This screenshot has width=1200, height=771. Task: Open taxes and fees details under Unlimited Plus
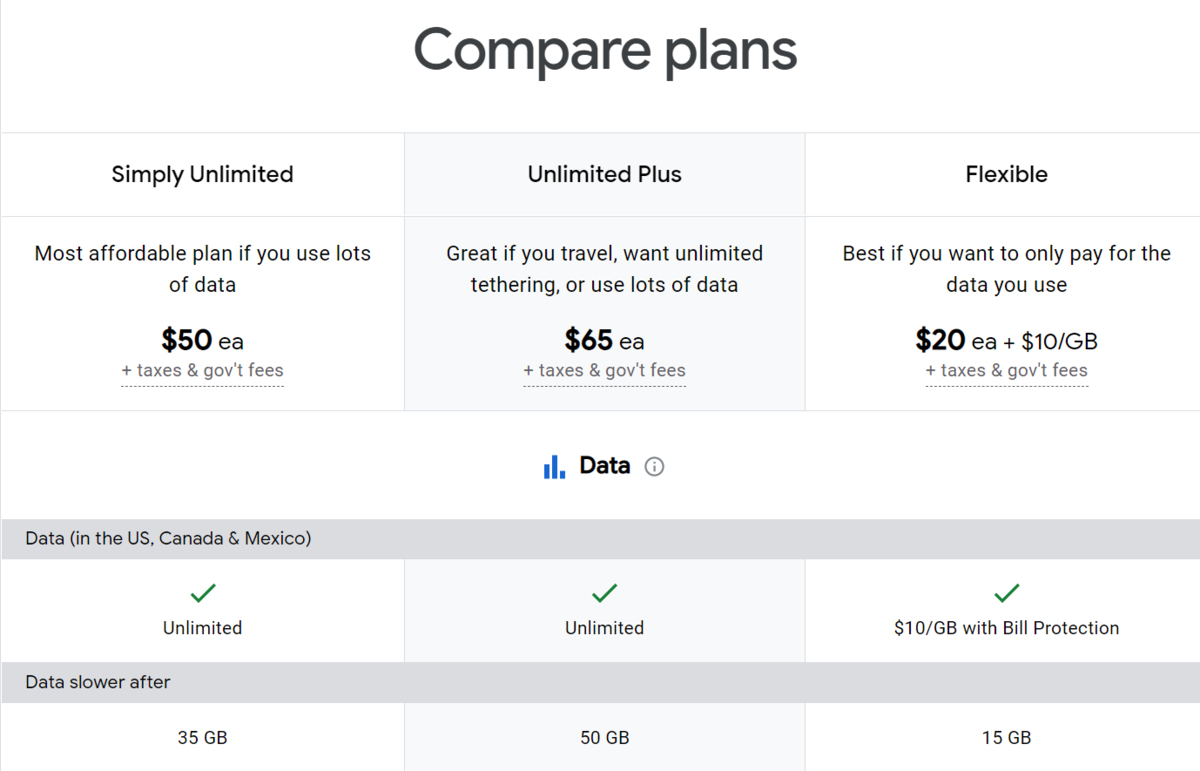(604, 370)
